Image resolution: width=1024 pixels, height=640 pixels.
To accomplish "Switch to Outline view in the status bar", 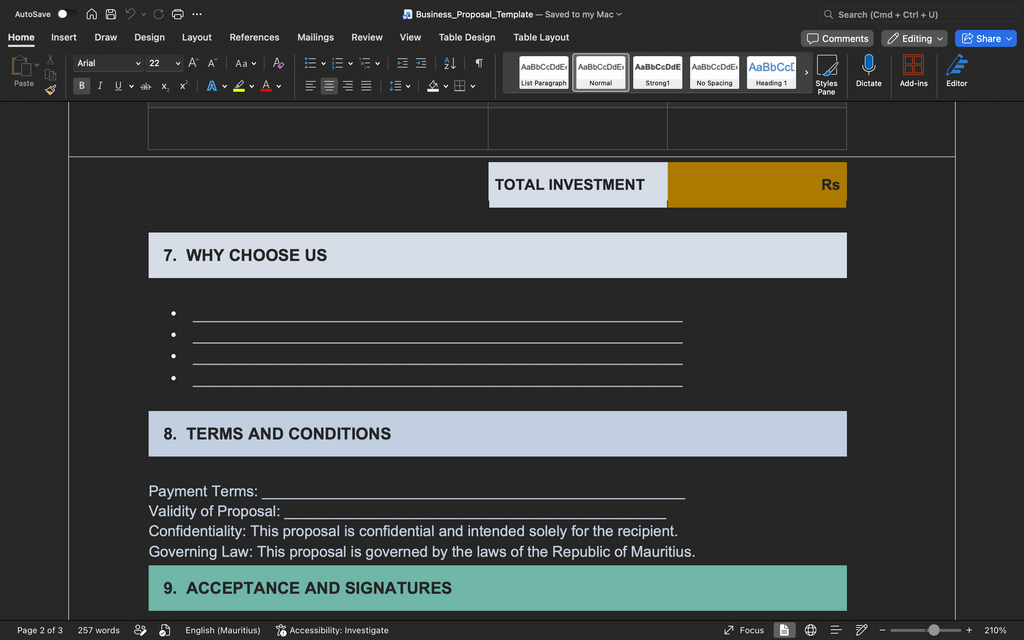I will point(835,630).
